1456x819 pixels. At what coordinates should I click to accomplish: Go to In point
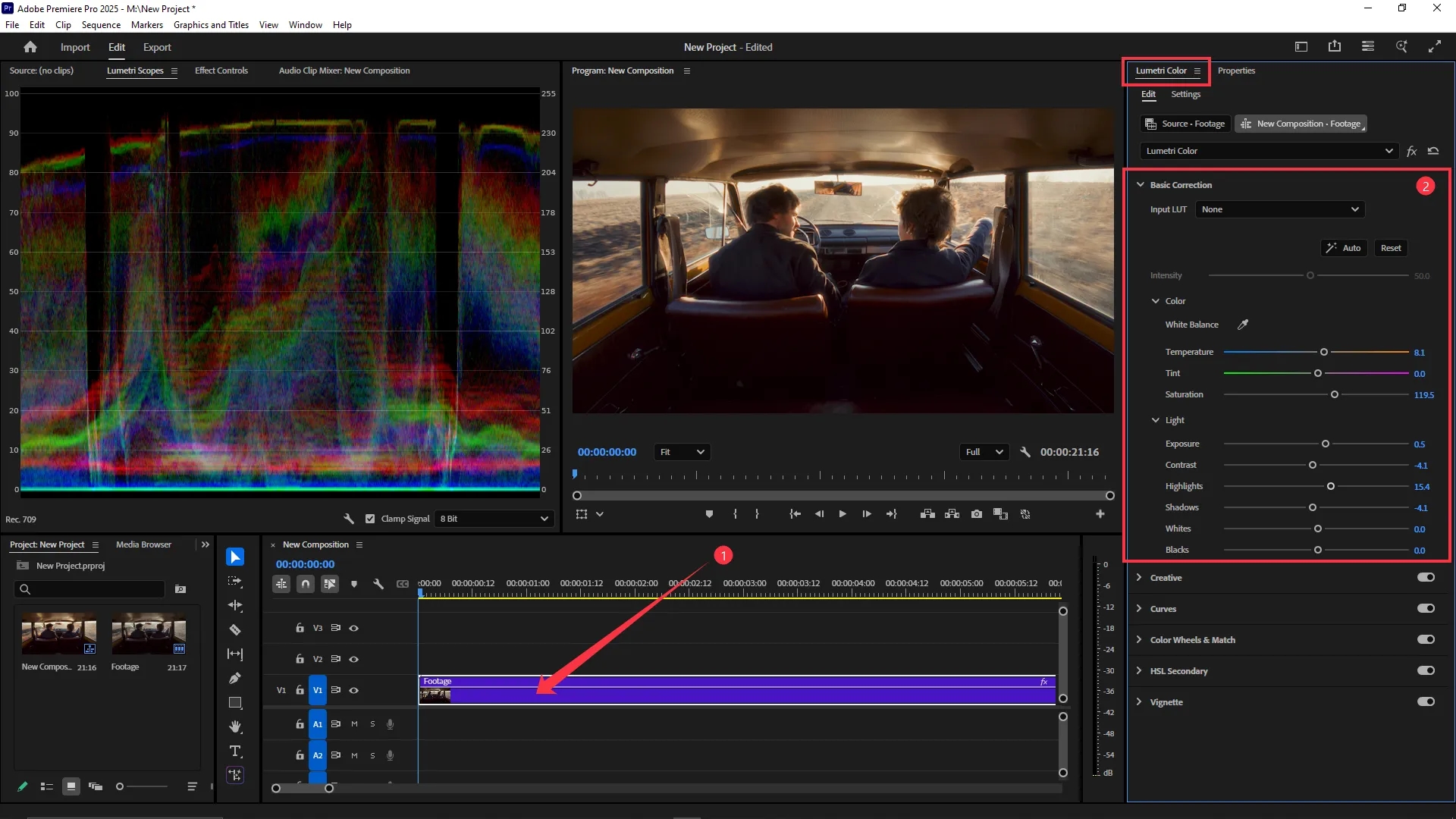point(795,514)
